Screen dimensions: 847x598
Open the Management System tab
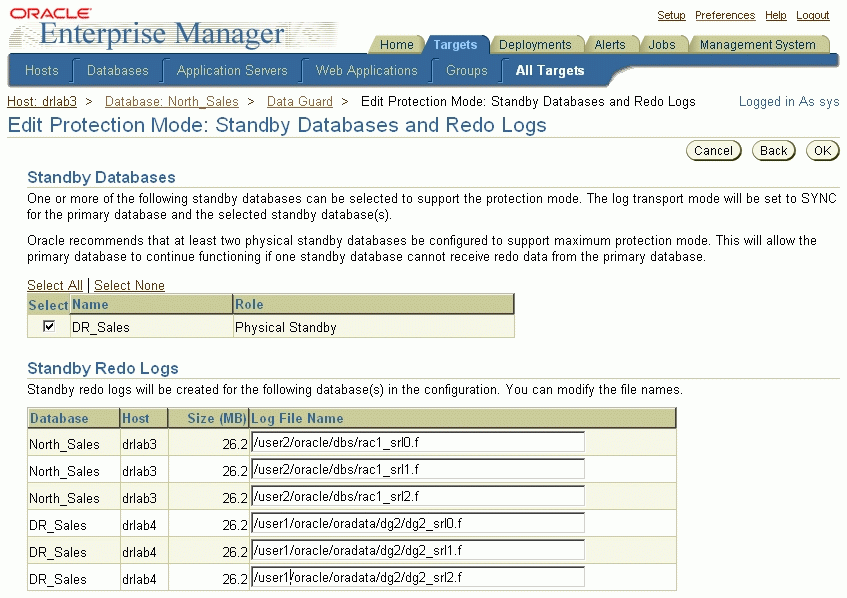(x=759, y=45)
